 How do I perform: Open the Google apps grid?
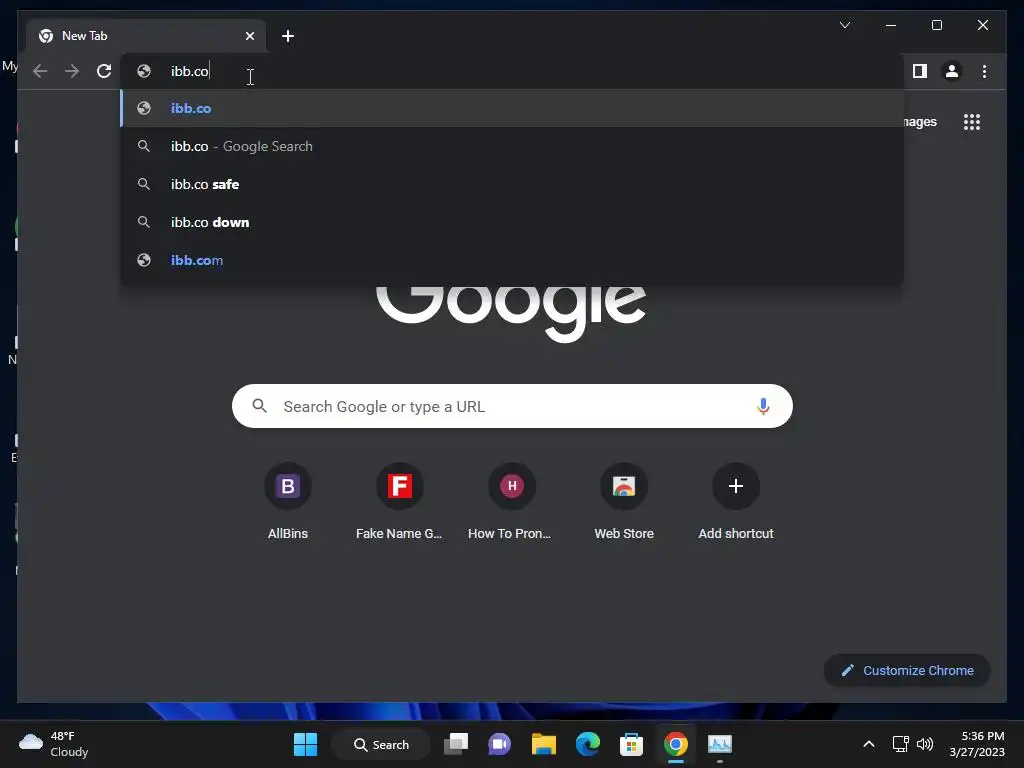pyautogui.click(x=972, y=122)
